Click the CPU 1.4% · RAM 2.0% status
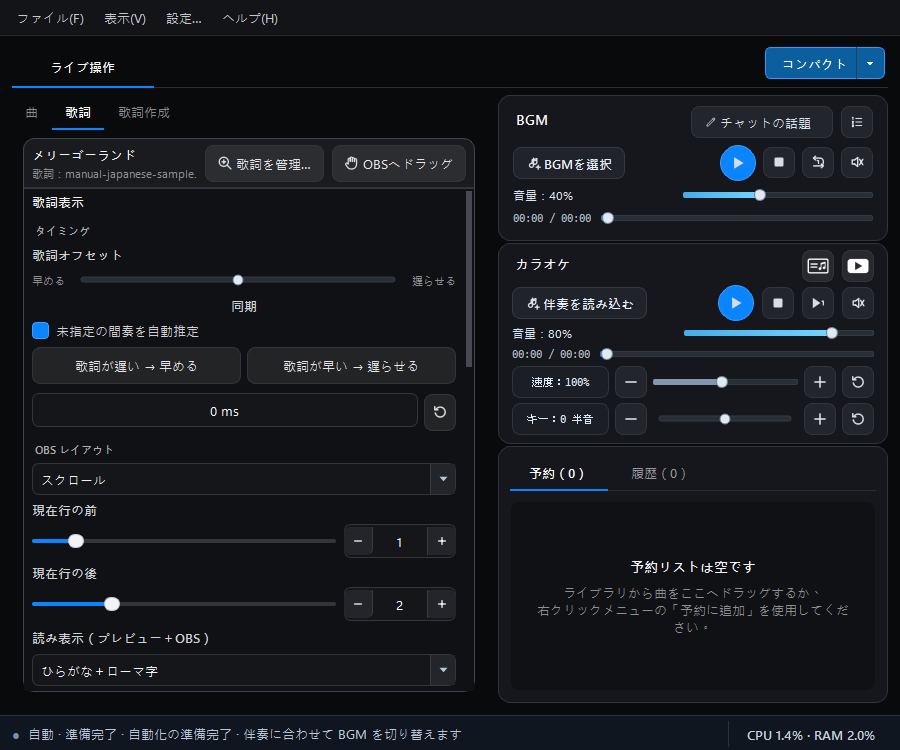The width and height of the screenshot is (900, 750). click(810, 735)
